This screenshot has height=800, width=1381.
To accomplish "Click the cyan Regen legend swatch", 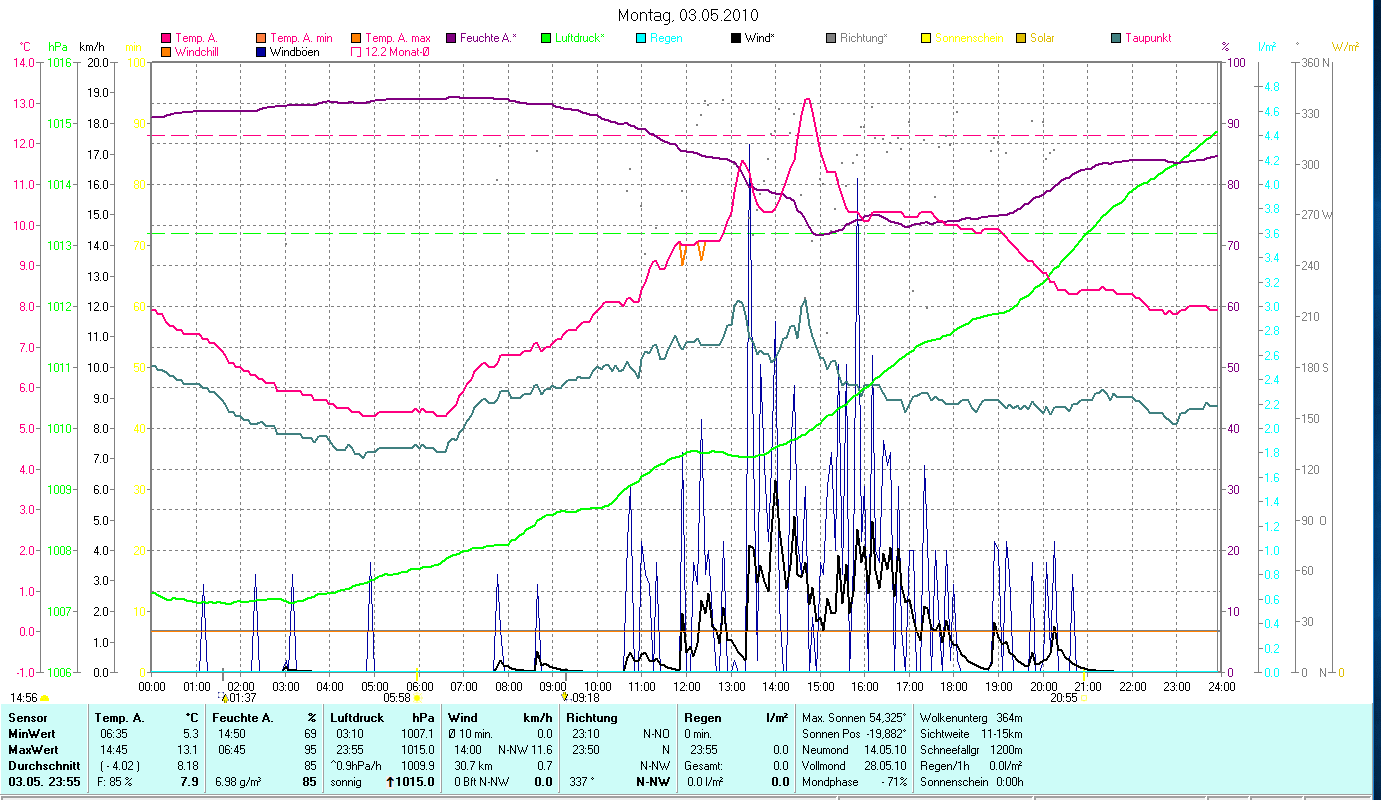I will (639, 39).
